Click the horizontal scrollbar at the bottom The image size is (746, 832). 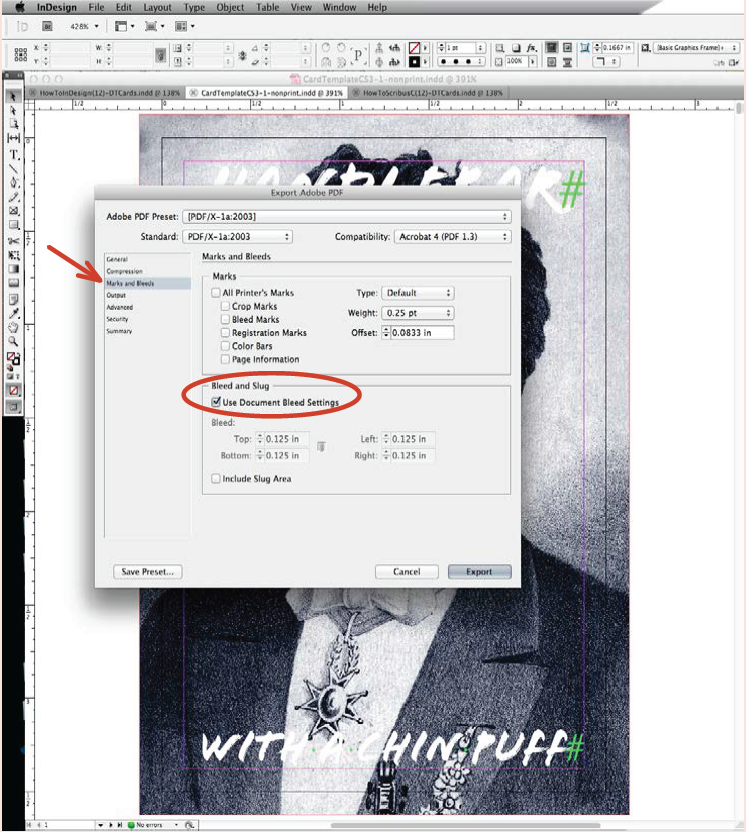point(465,825)
